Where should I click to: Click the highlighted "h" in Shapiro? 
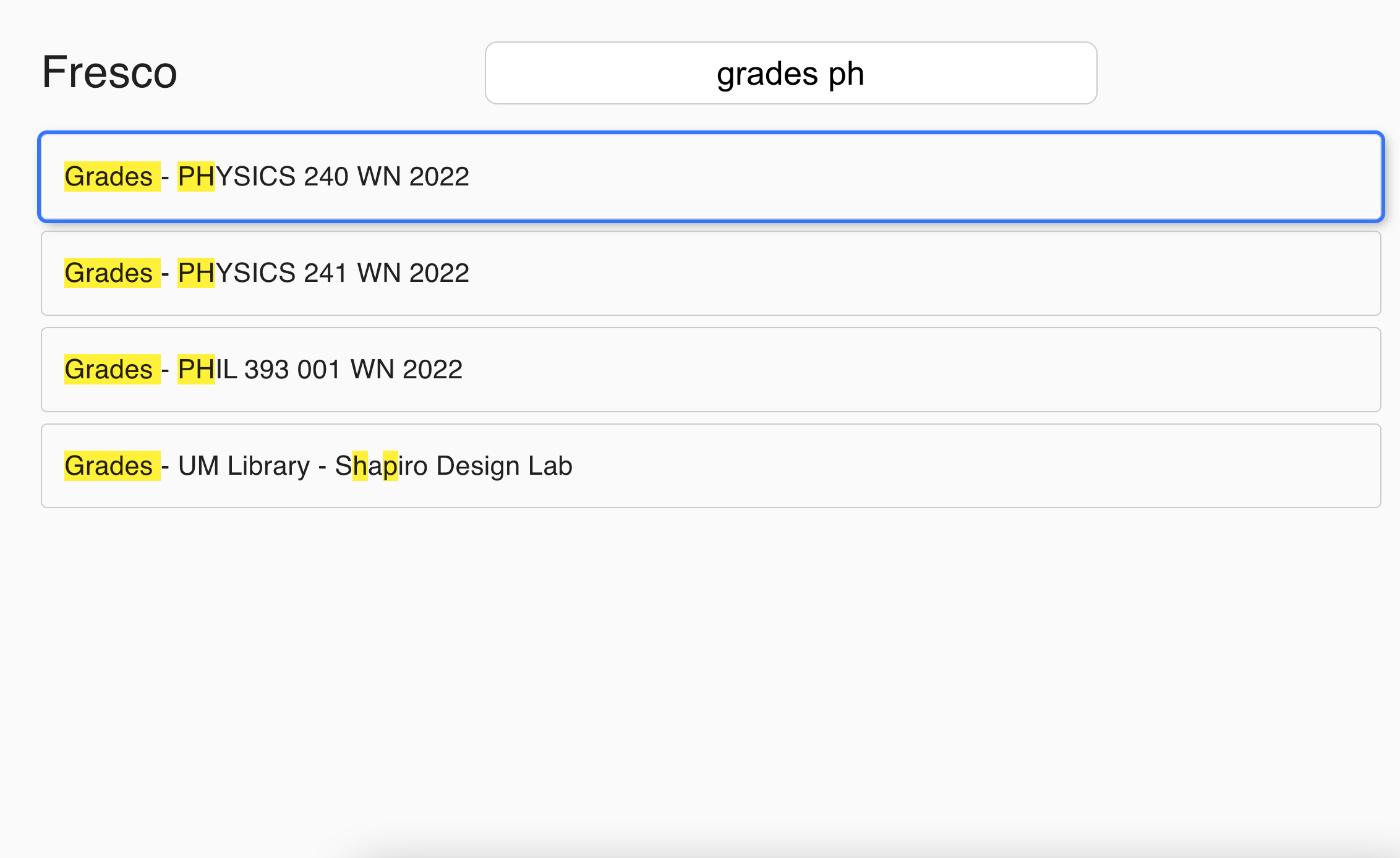pyautogui.click(x=360, y=466)
